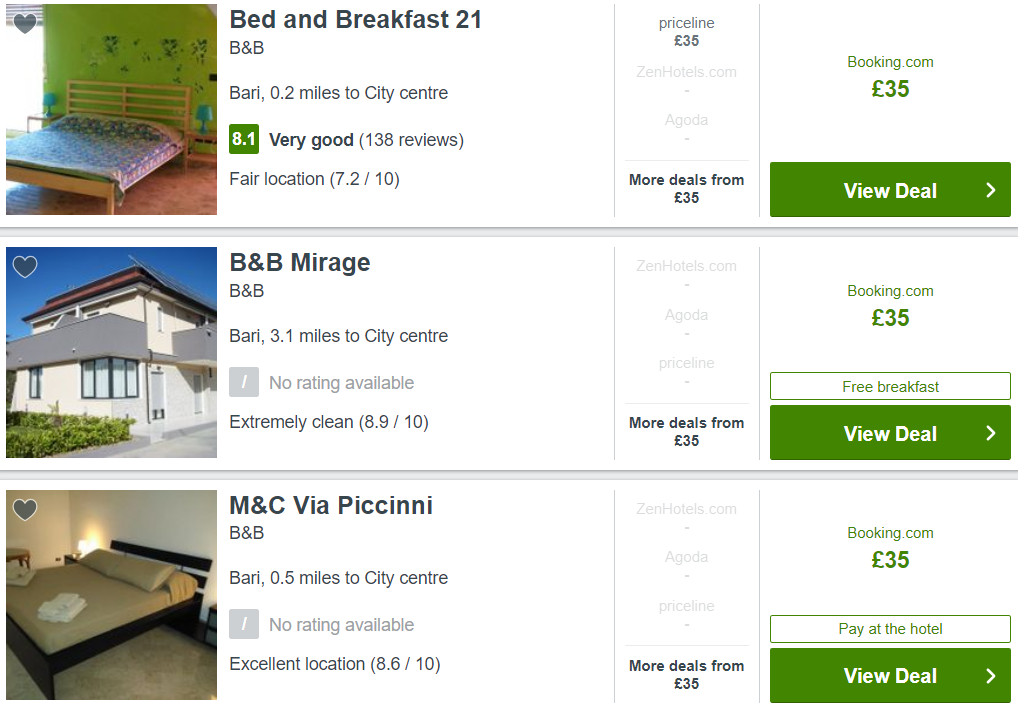This screenshot has height=710, width=1018.
Task: View Deal for B&B Mirage
Action: pyautogui.click(x=890, y=433)
